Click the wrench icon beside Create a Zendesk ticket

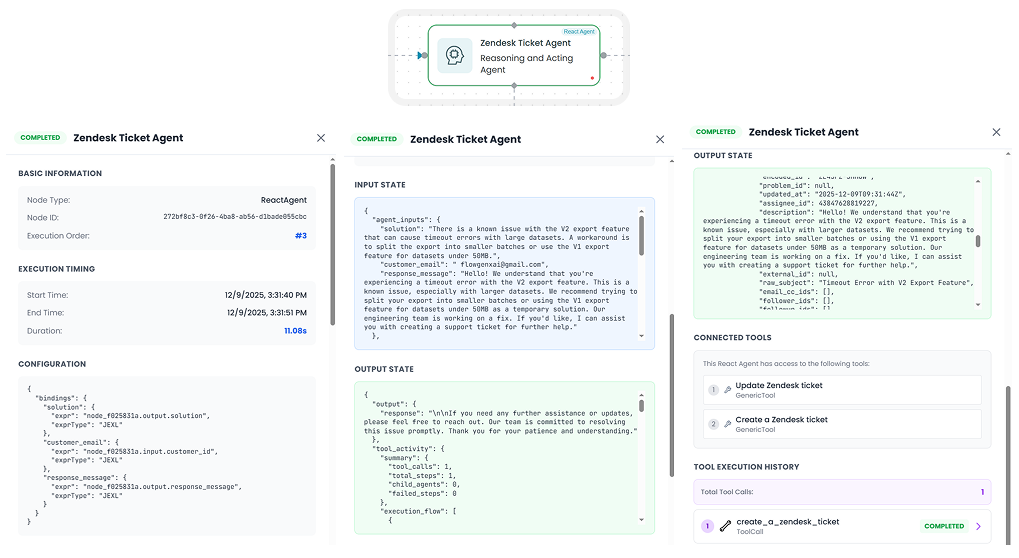point(727,424)
